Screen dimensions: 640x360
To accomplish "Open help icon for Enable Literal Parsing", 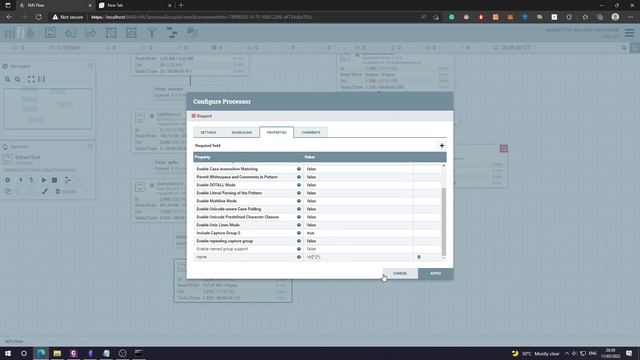I will pos(299,193).
